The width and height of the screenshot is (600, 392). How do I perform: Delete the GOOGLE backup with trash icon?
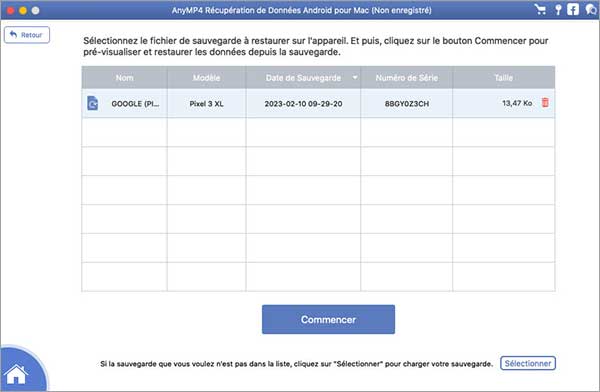click(545, 103)
